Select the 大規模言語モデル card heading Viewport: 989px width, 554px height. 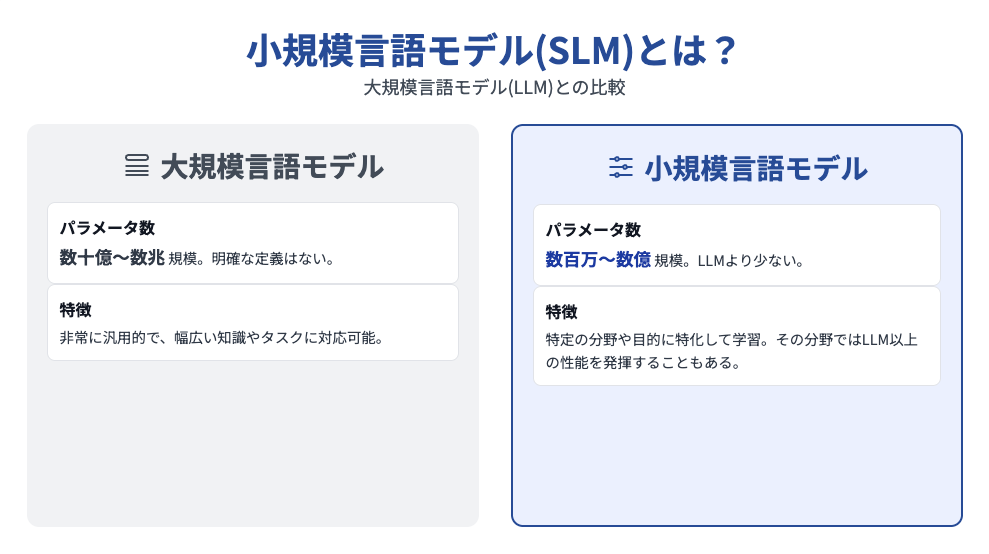click(272, 167)
